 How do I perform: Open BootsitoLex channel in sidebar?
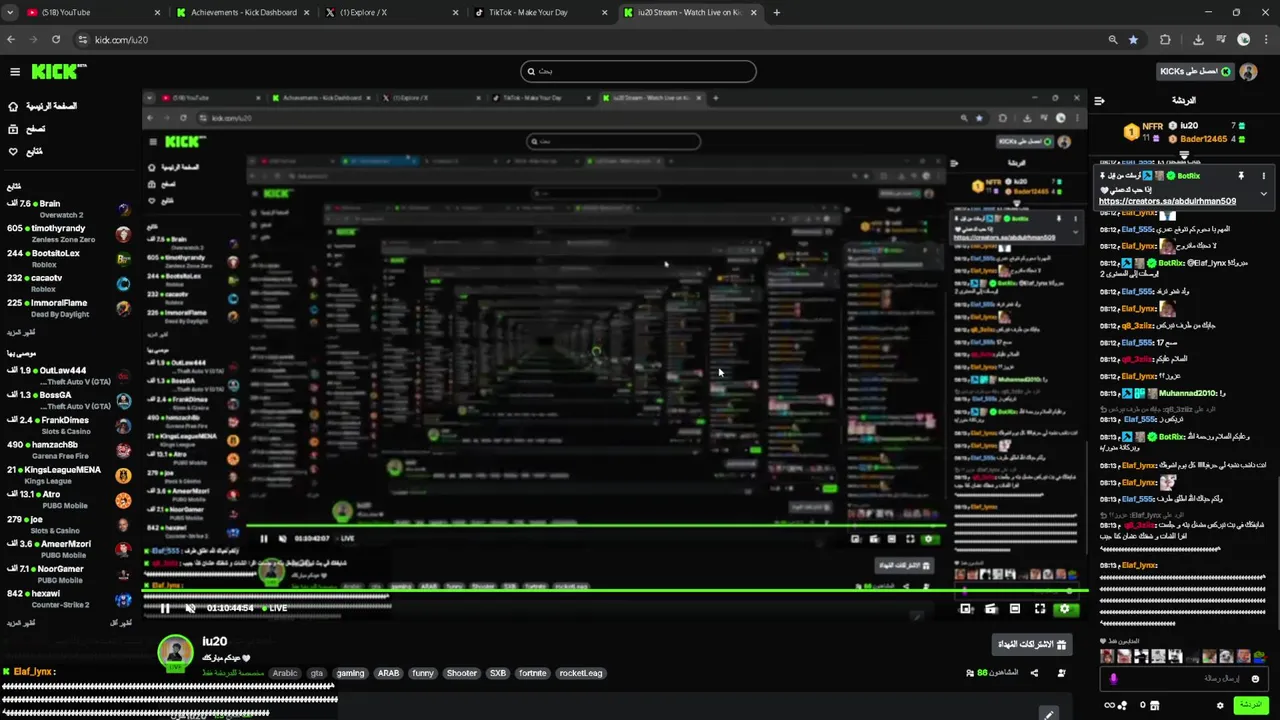pyautogui.click(x=68, y=258)
